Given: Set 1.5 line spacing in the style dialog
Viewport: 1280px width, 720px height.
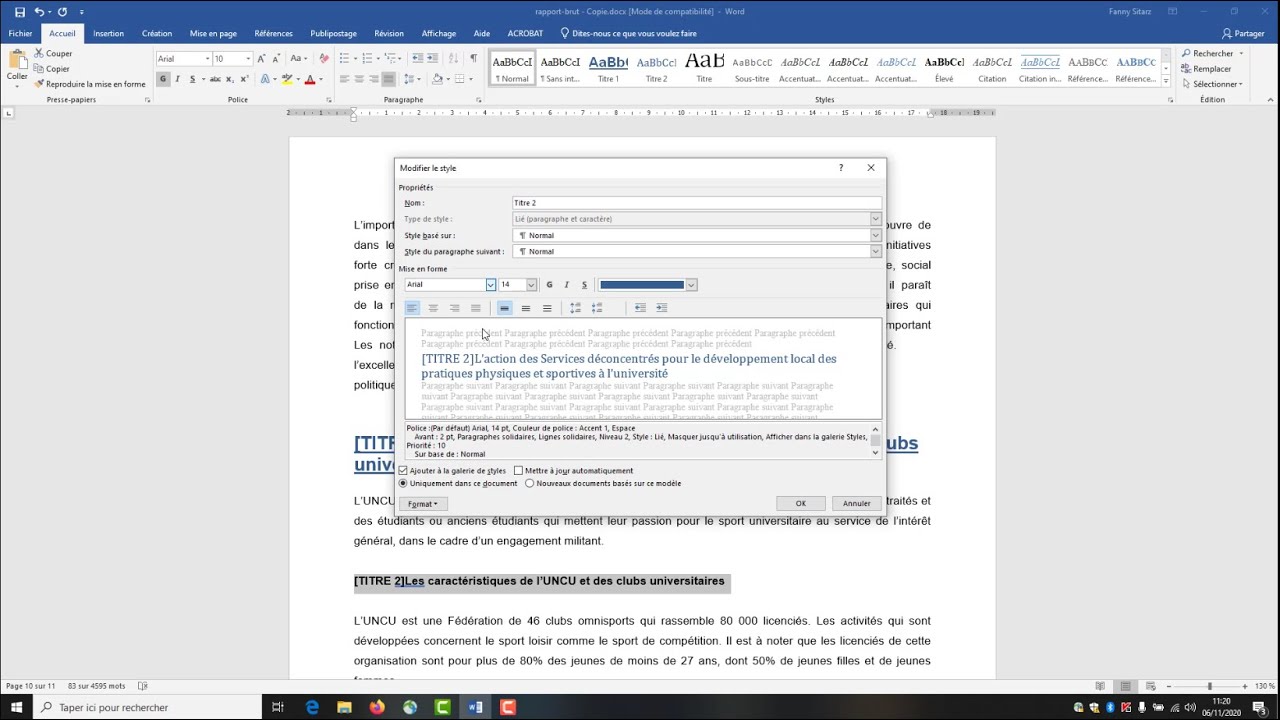Looking at the screenshot, I should 525,308.
